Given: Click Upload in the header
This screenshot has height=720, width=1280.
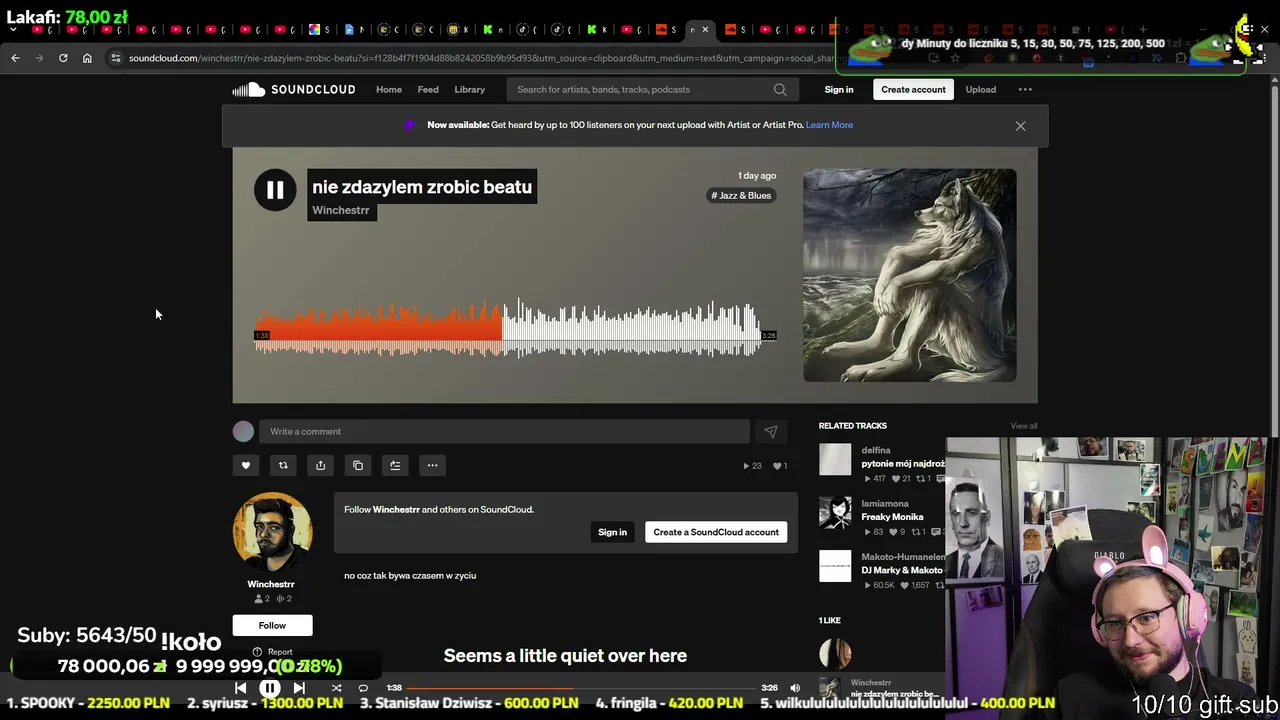Looking at the screenshot, I should point(981,90).
